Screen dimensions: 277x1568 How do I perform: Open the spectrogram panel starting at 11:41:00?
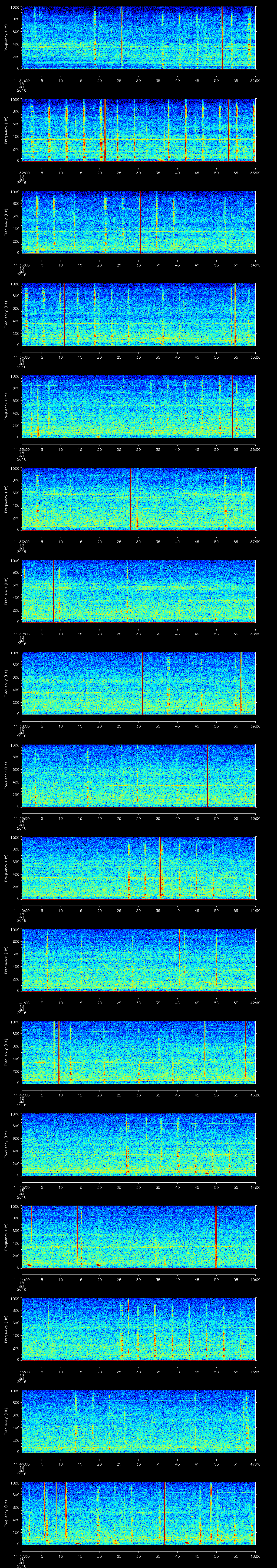tap(138, 959)
